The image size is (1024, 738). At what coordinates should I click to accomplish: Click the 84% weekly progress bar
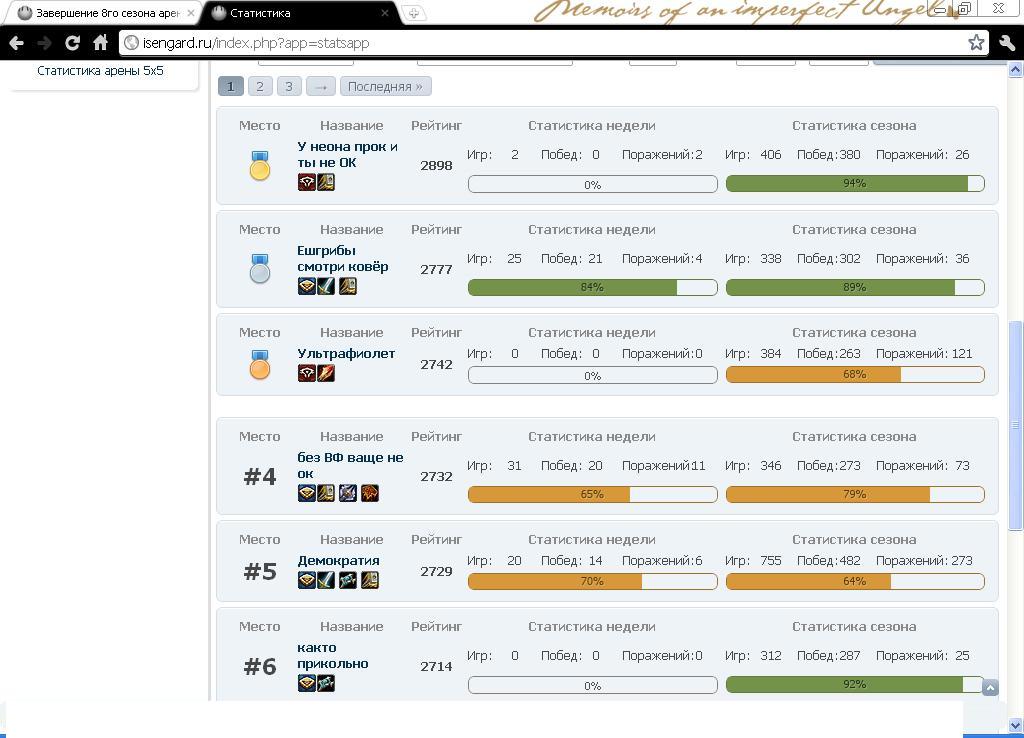(592, 287)
